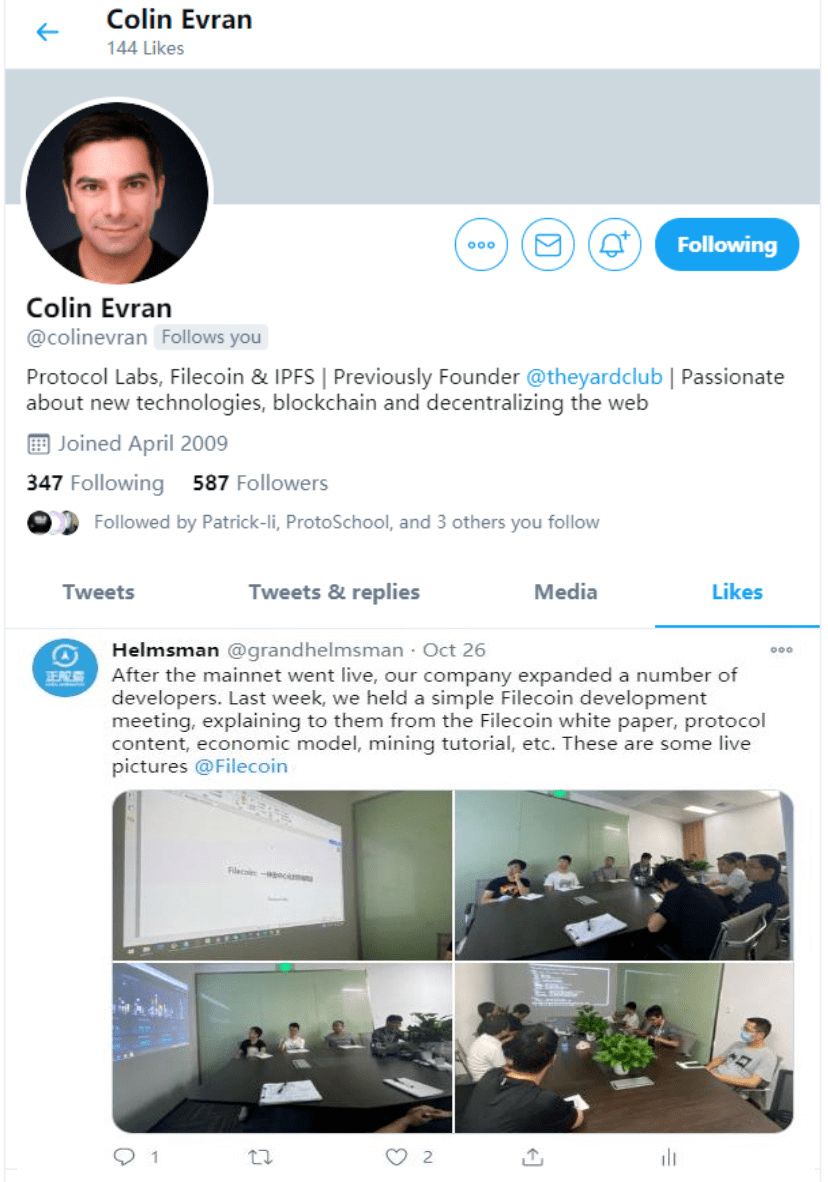Select the Media tab
This screenshot has width=828, height=1182.
click(x=566, y=592)
